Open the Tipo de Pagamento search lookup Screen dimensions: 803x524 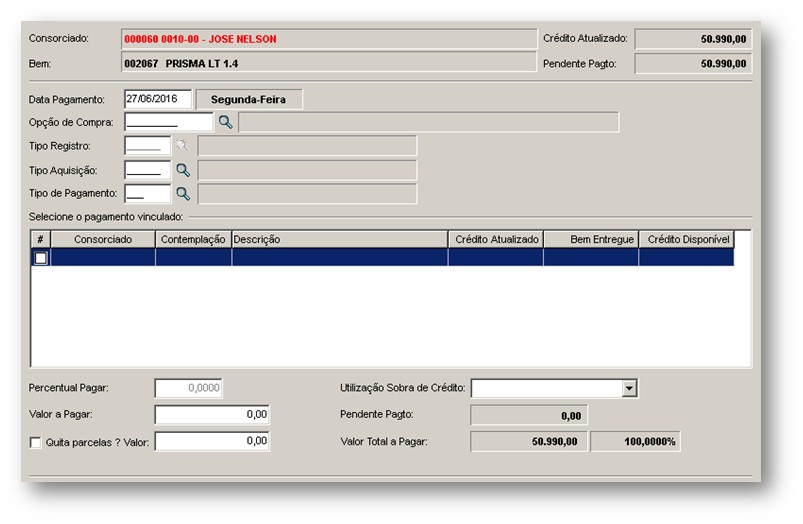pyautogui.click(x=183, y=194)
